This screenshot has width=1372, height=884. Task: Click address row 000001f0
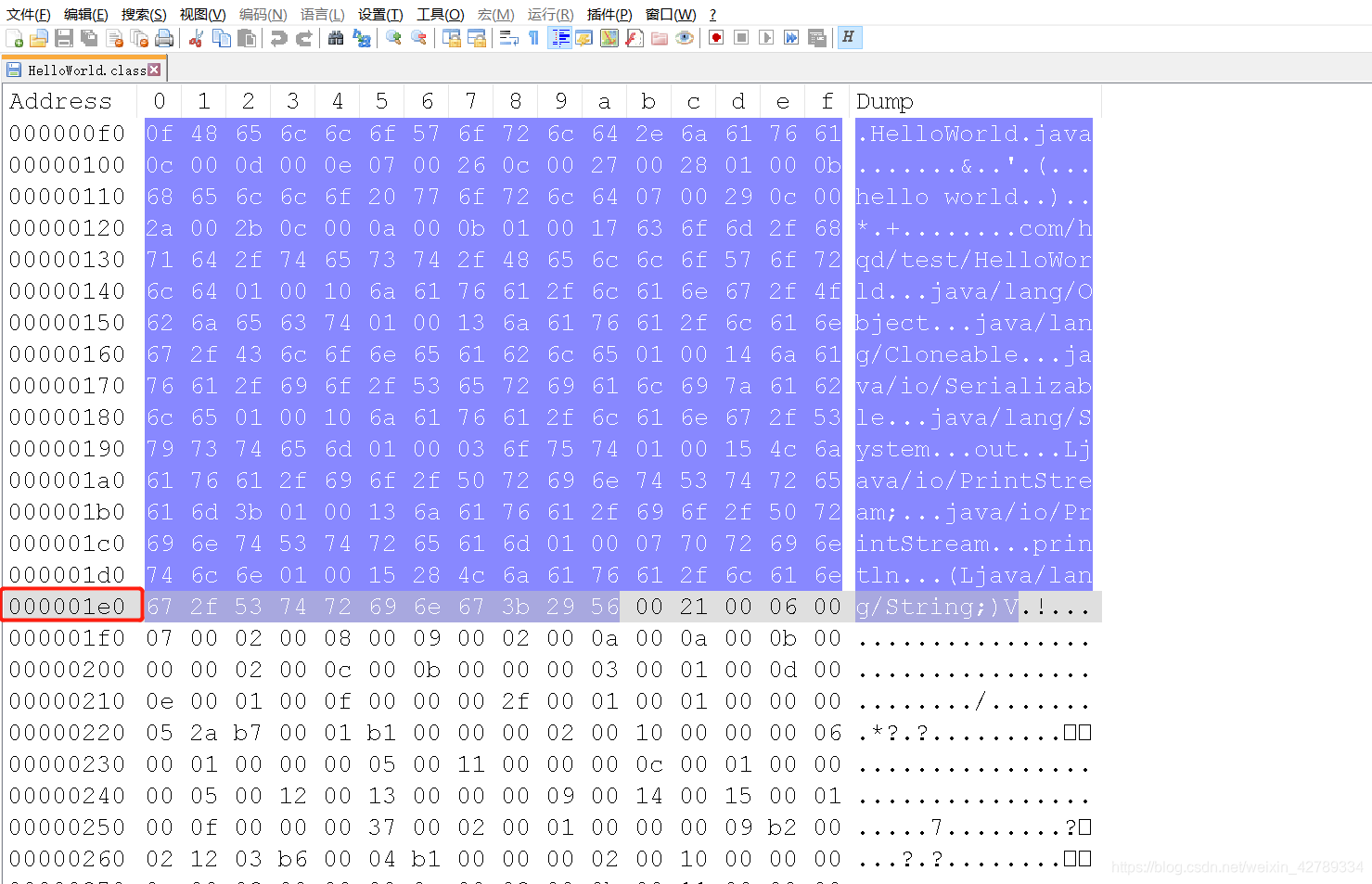click(67, 638)
